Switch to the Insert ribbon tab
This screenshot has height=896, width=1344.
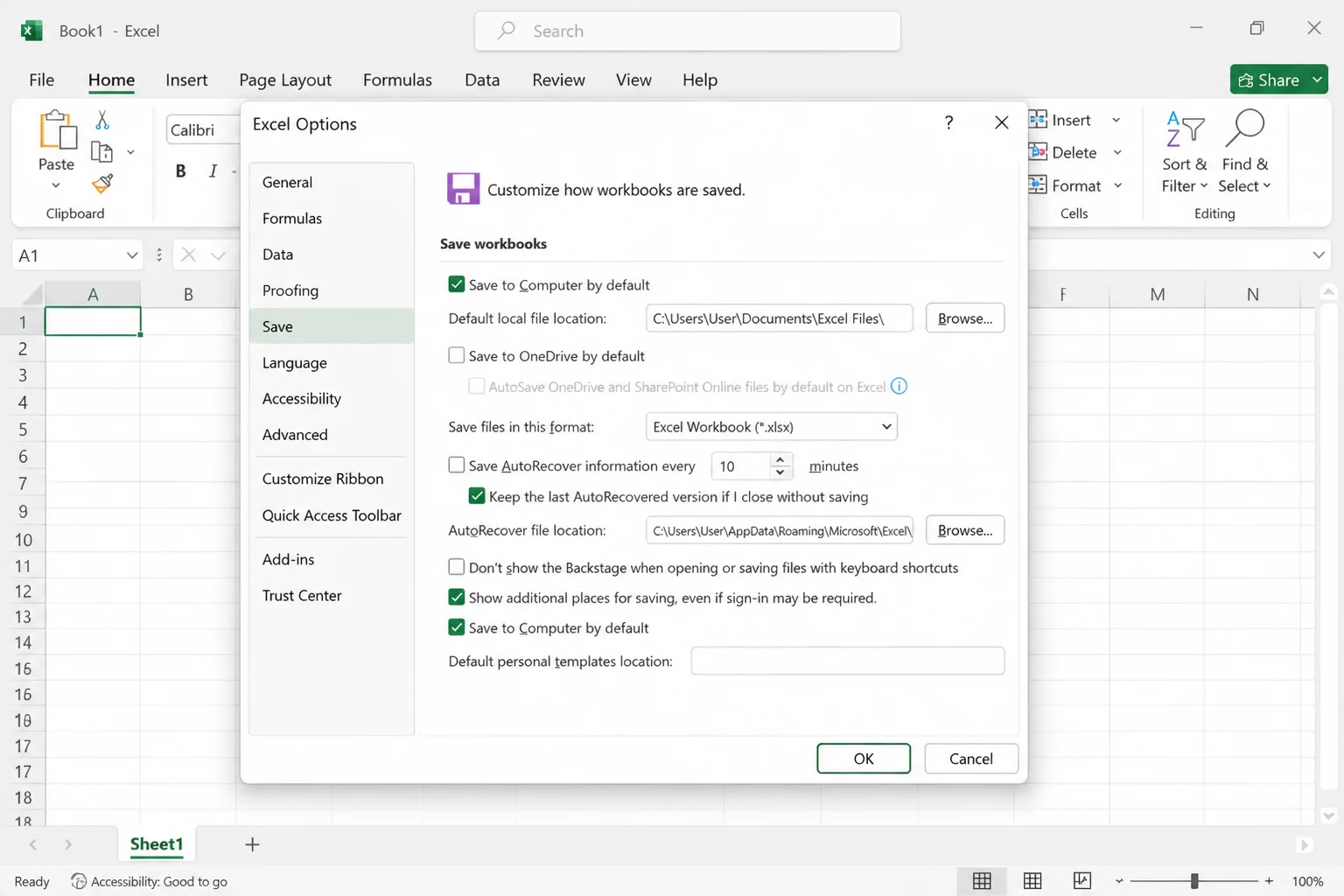point(186,80)
